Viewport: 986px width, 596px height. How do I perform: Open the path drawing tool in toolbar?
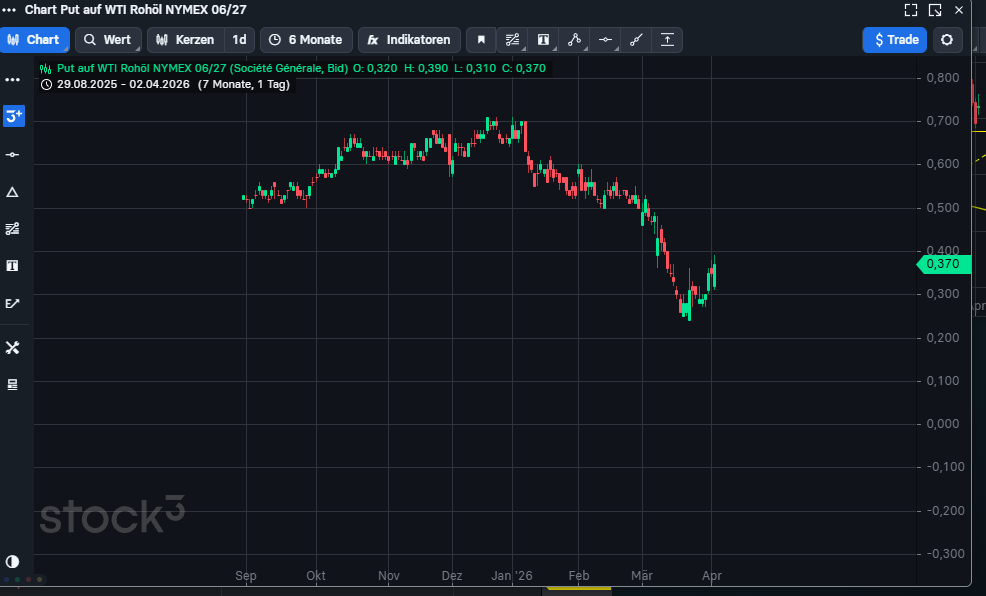point(574,40)
